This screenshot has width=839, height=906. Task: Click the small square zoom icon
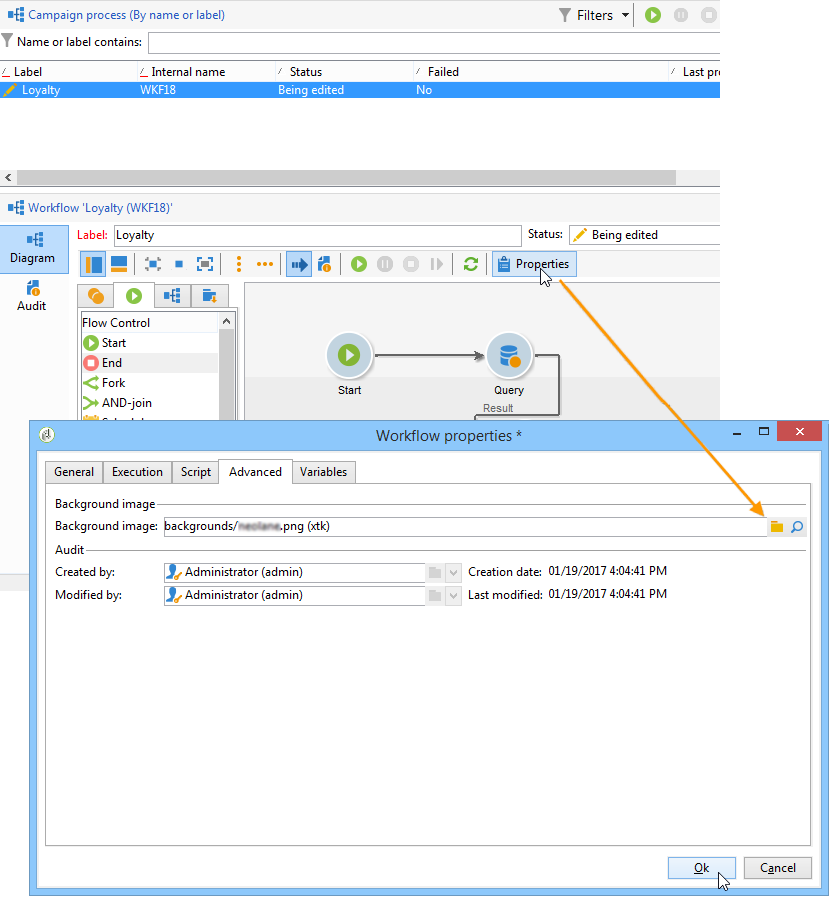179,265
